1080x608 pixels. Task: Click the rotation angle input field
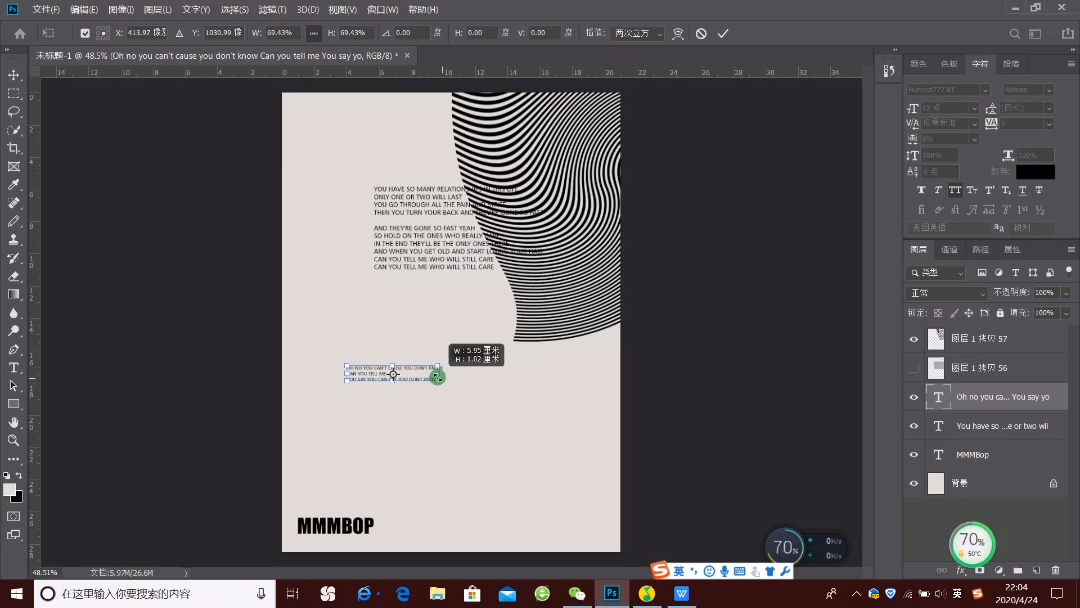click(x=411, y=33)
